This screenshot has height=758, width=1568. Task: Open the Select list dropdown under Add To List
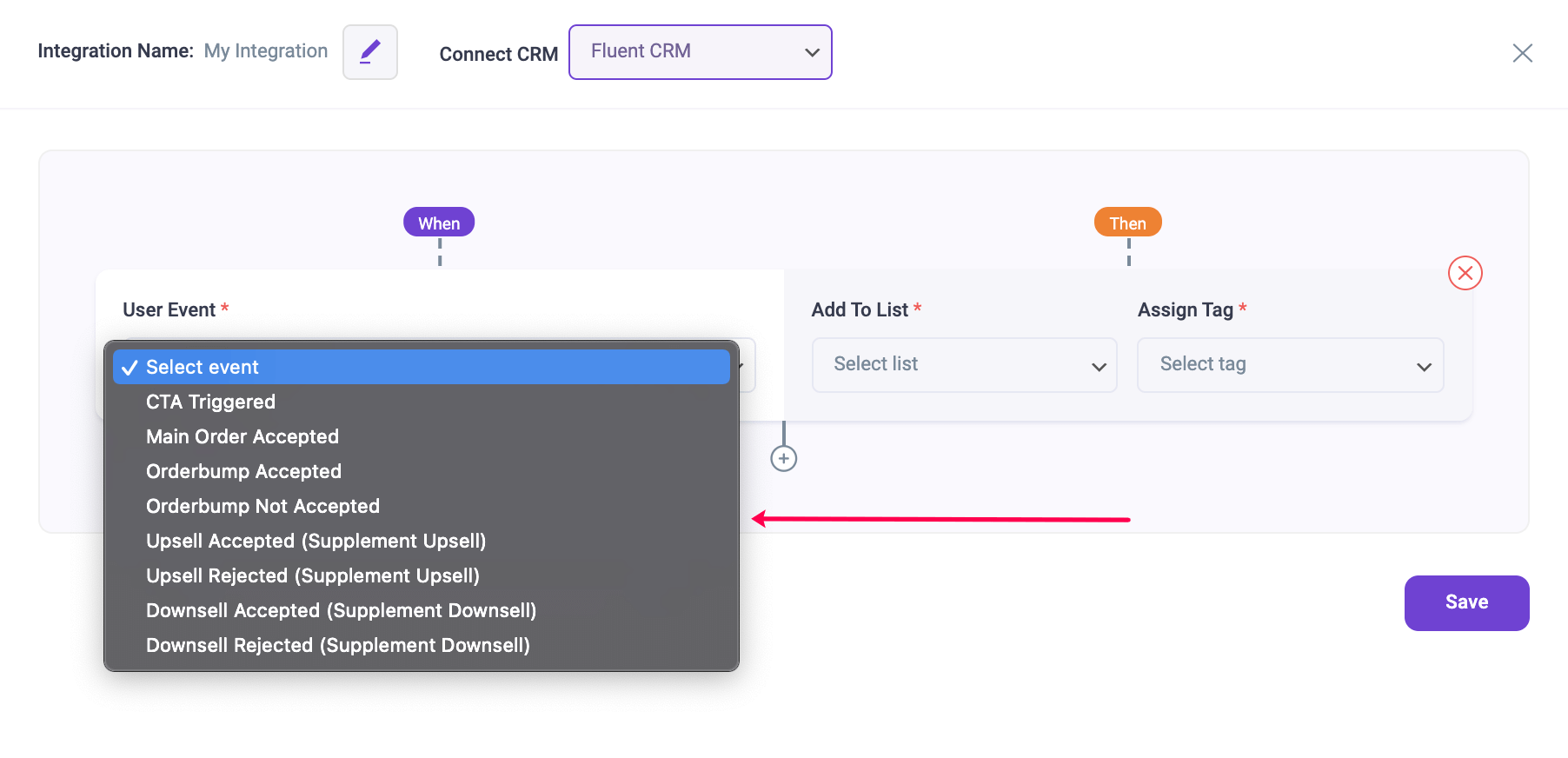coord(963,365)
